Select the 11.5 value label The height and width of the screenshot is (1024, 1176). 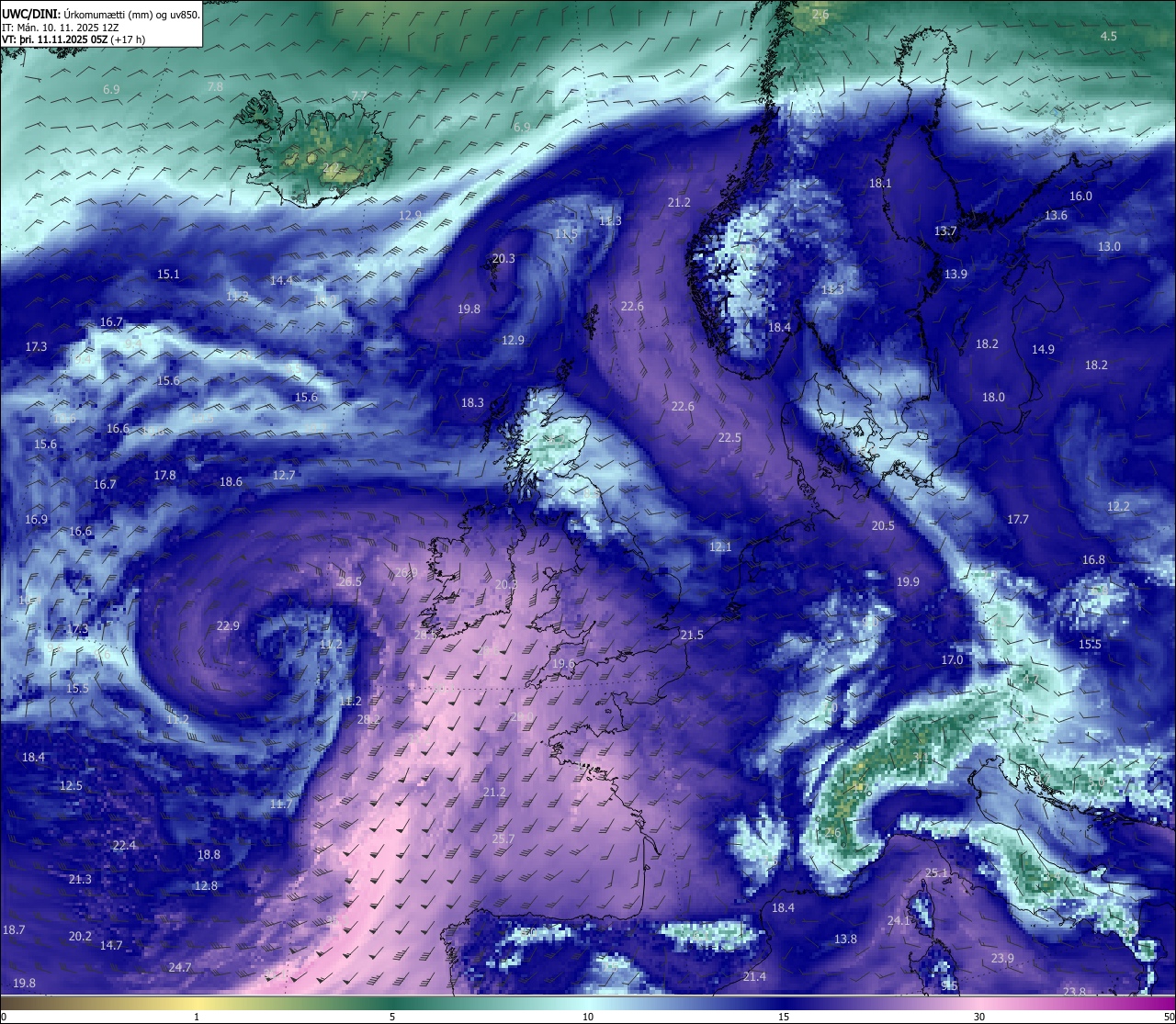pos(566,233)
